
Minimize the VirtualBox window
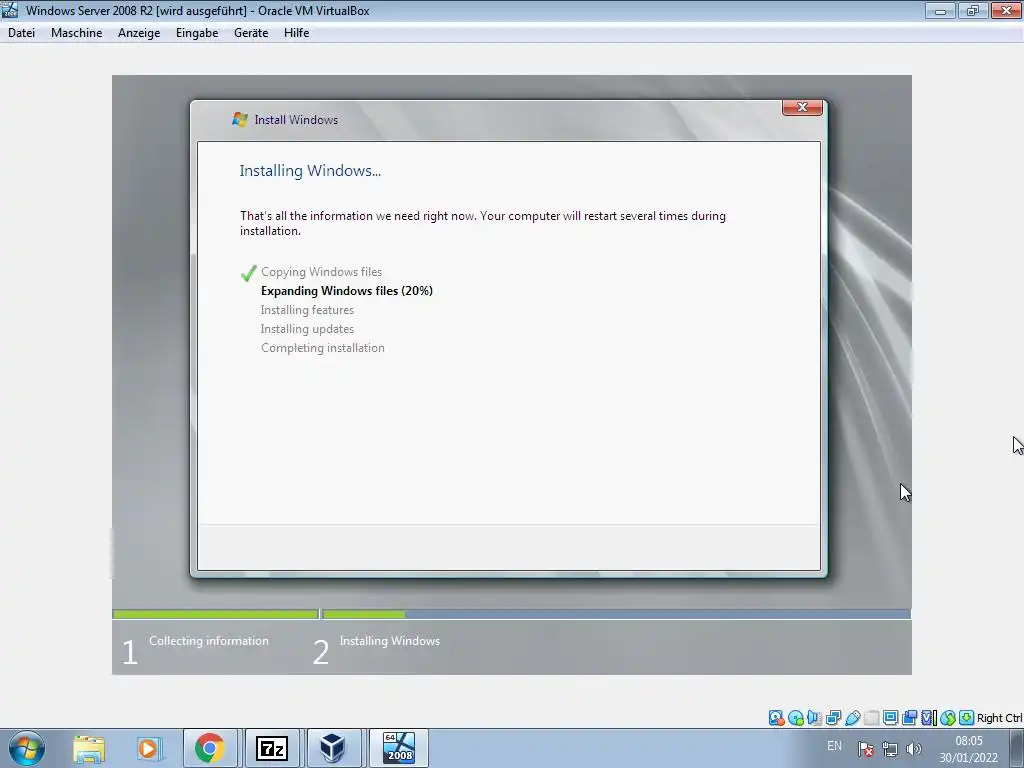pos(940,10)
